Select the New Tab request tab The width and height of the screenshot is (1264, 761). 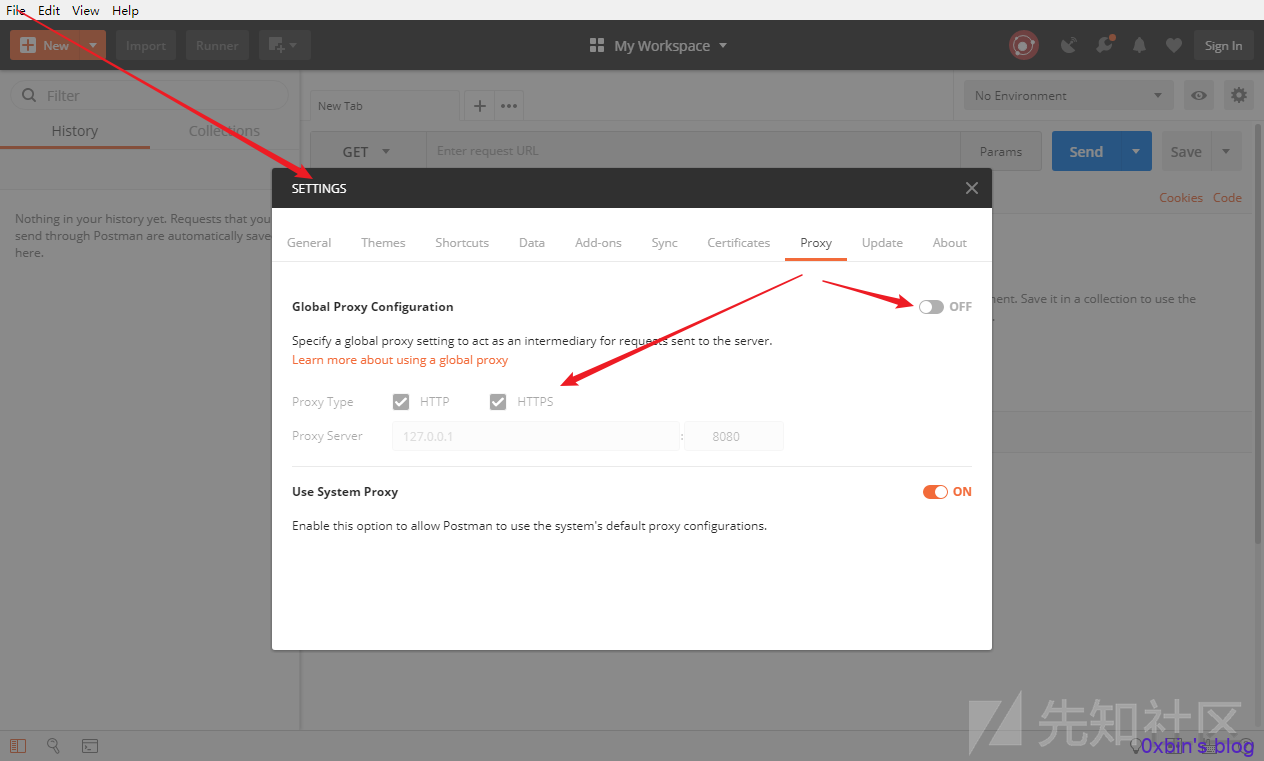[x=384, y=106]
